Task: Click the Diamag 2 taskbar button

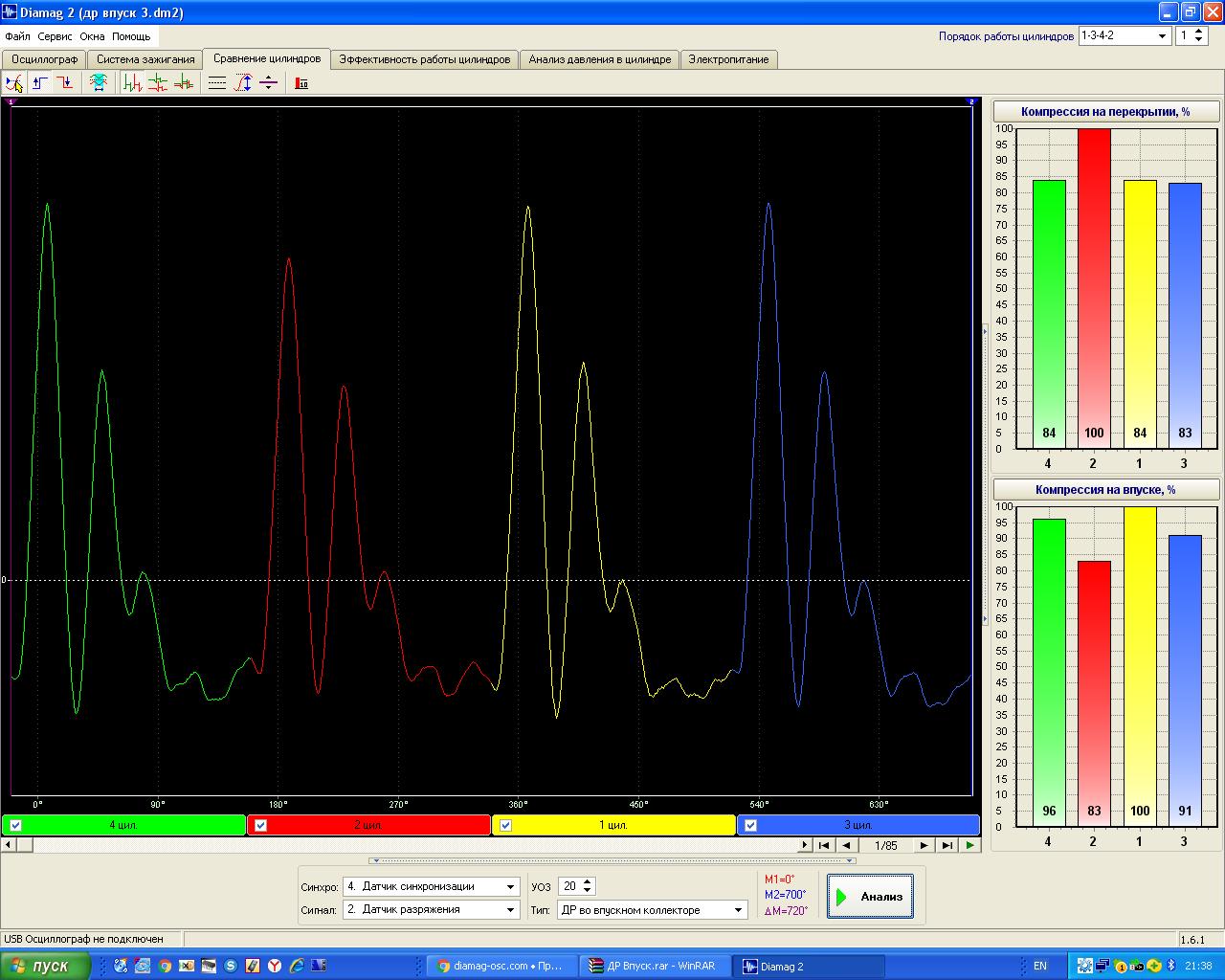Action: [x=811, y=966]
